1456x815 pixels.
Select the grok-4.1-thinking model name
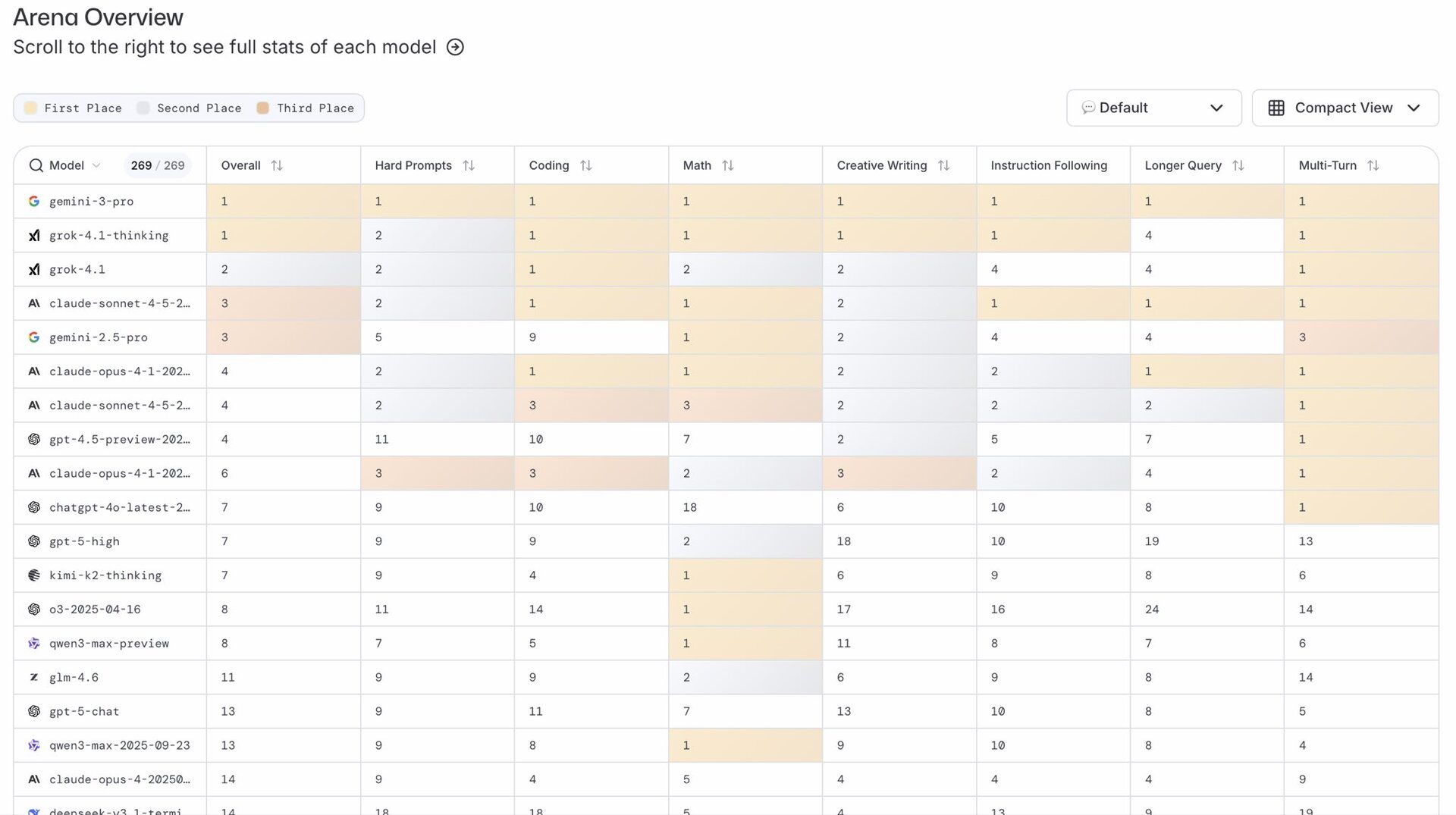[109, 236]
